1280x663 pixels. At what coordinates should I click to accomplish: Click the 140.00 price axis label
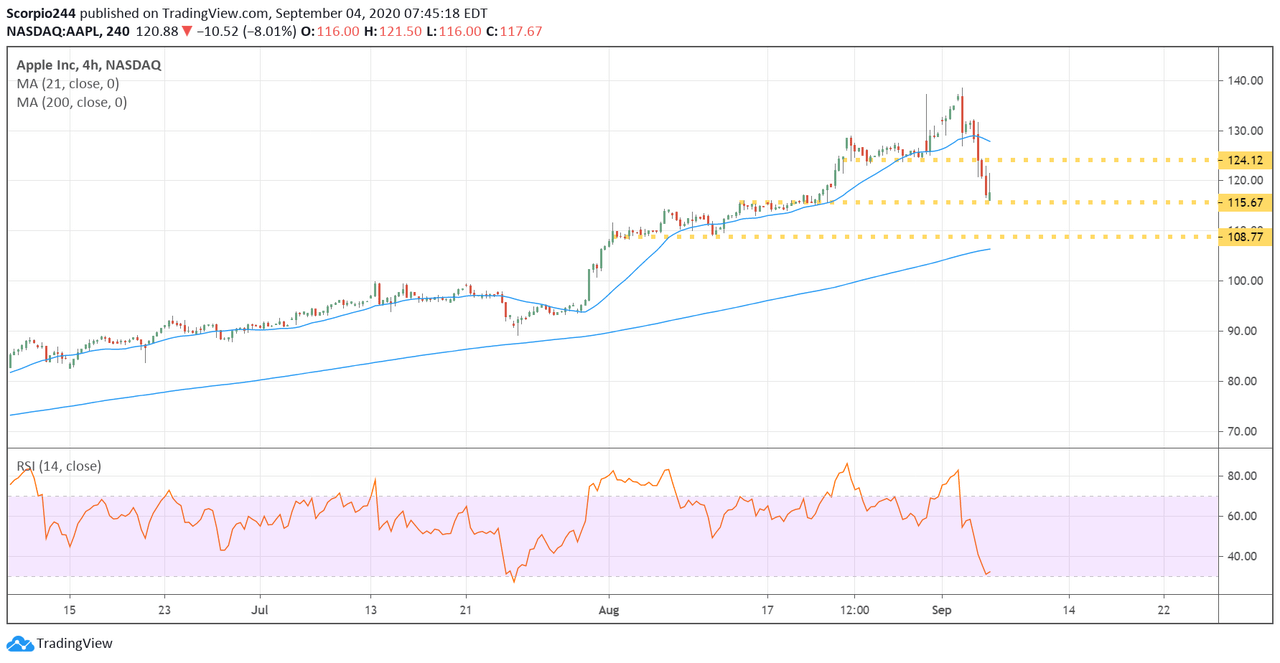coord(1245,81)
